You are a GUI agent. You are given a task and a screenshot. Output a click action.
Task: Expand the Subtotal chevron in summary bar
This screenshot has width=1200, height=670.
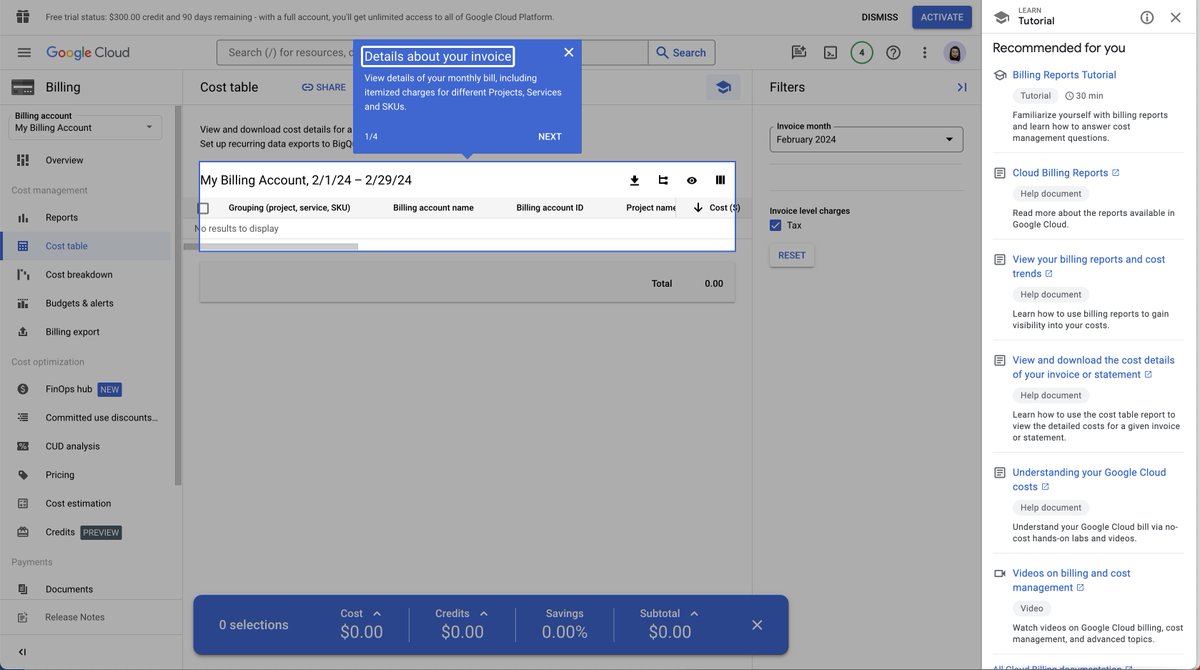click(x=694, y=613)
